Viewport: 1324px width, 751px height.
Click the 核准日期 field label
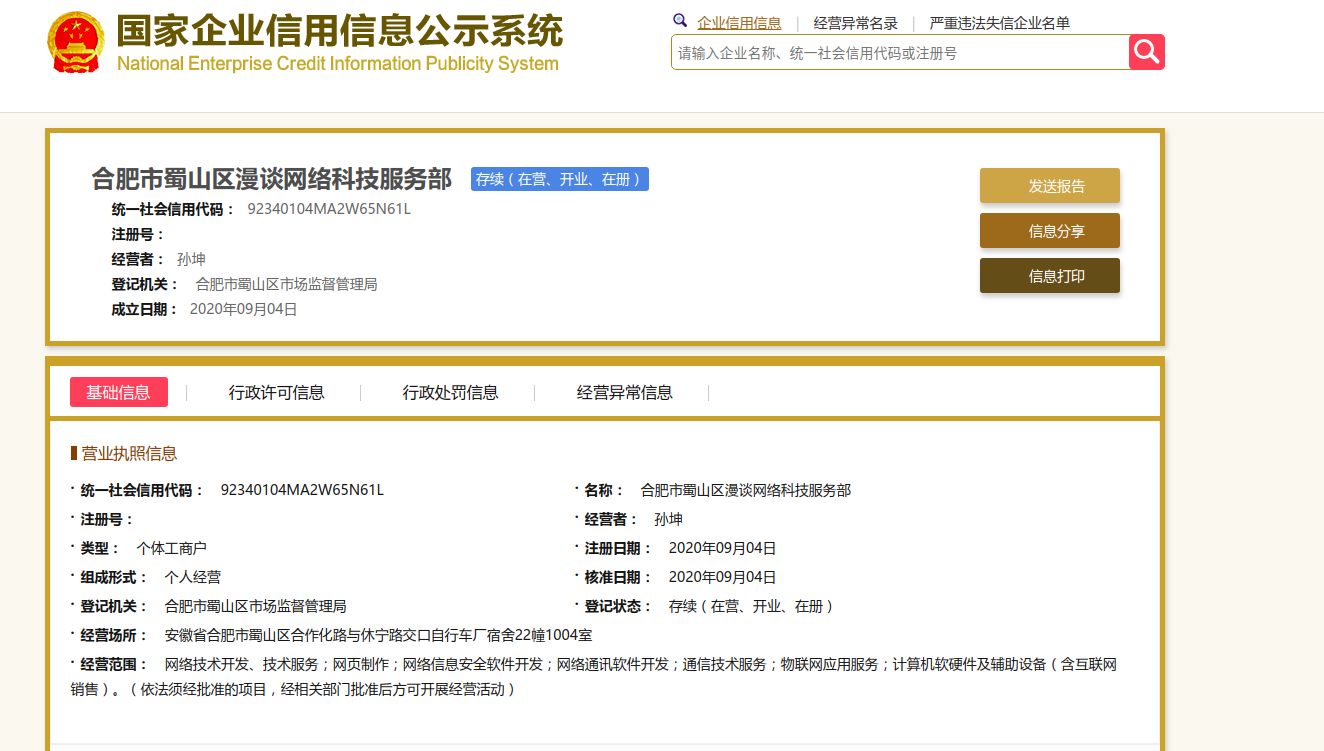point(618,577)
